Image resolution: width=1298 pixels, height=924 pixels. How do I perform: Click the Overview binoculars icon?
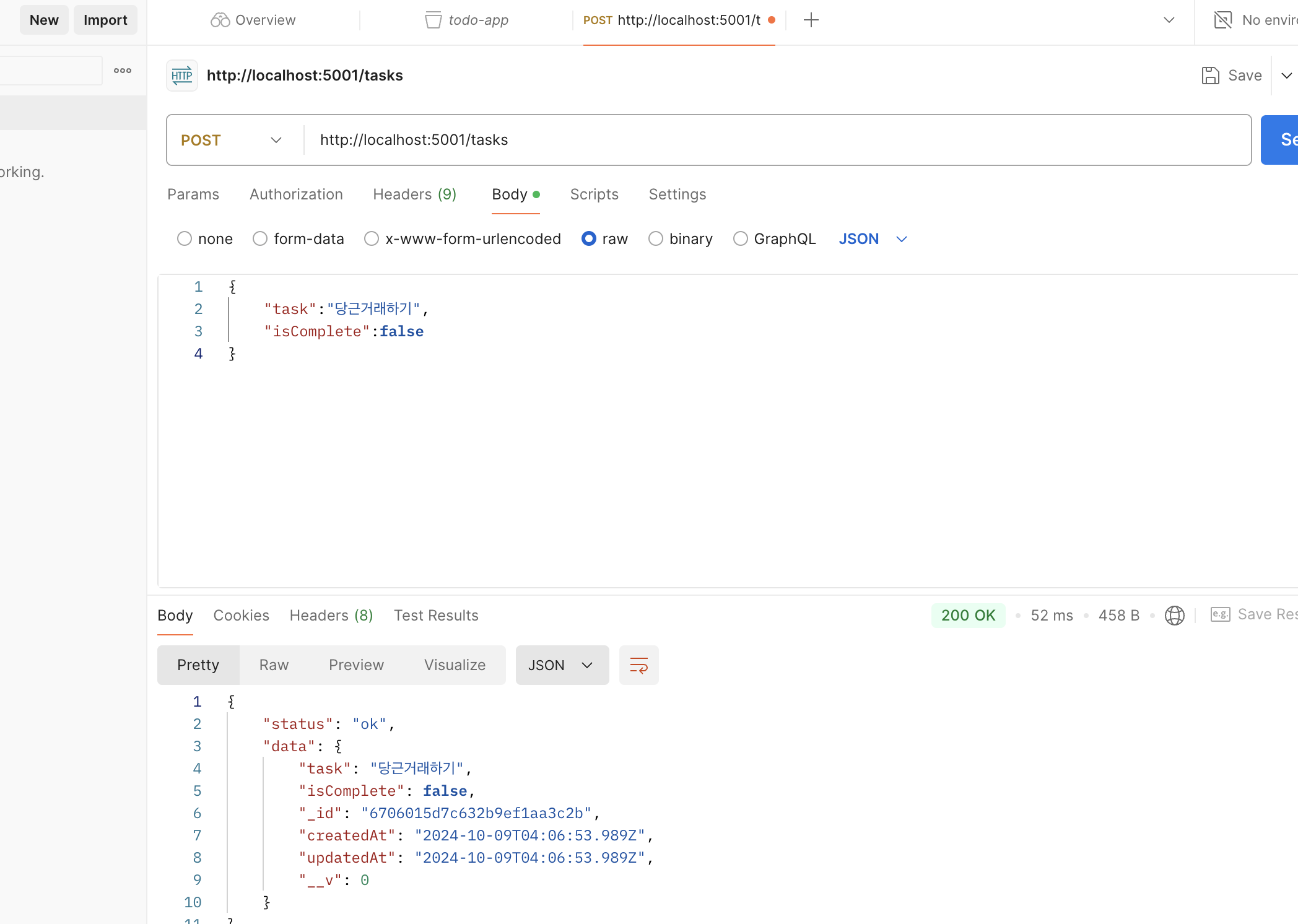tap(220, 20)
